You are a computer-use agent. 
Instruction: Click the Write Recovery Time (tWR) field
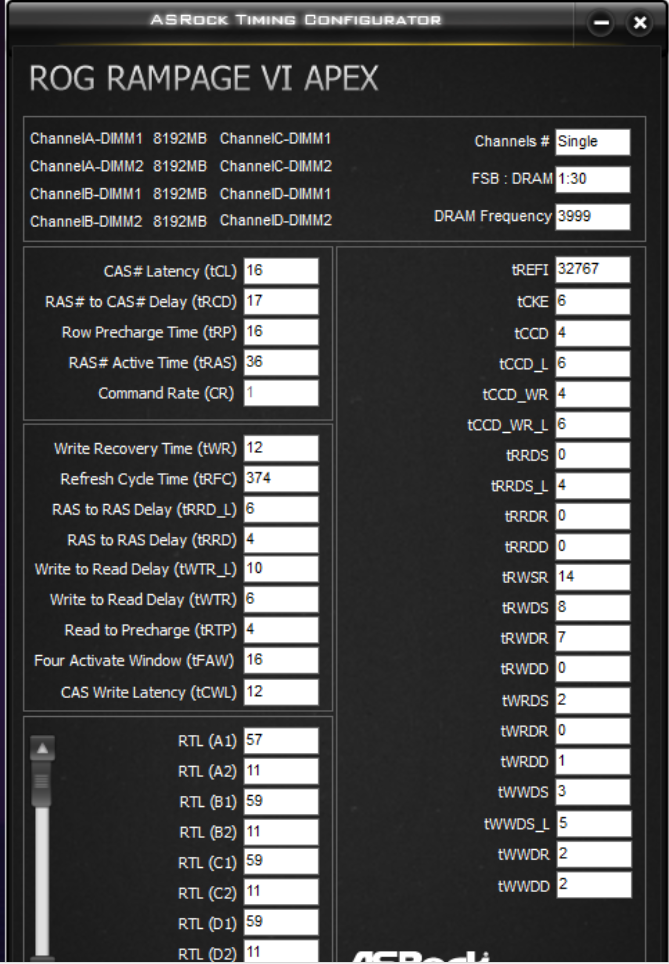tap(281, 448)
